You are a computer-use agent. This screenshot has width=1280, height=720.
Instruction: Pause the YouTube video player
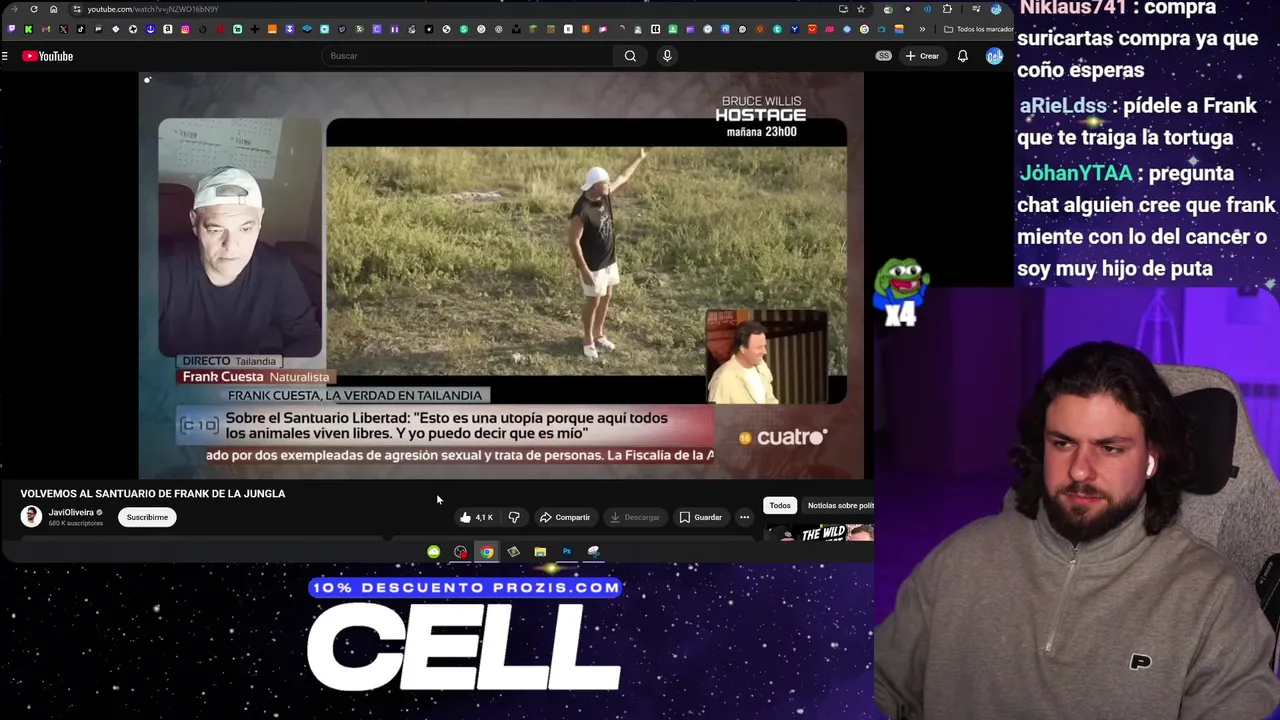(501, 275)
